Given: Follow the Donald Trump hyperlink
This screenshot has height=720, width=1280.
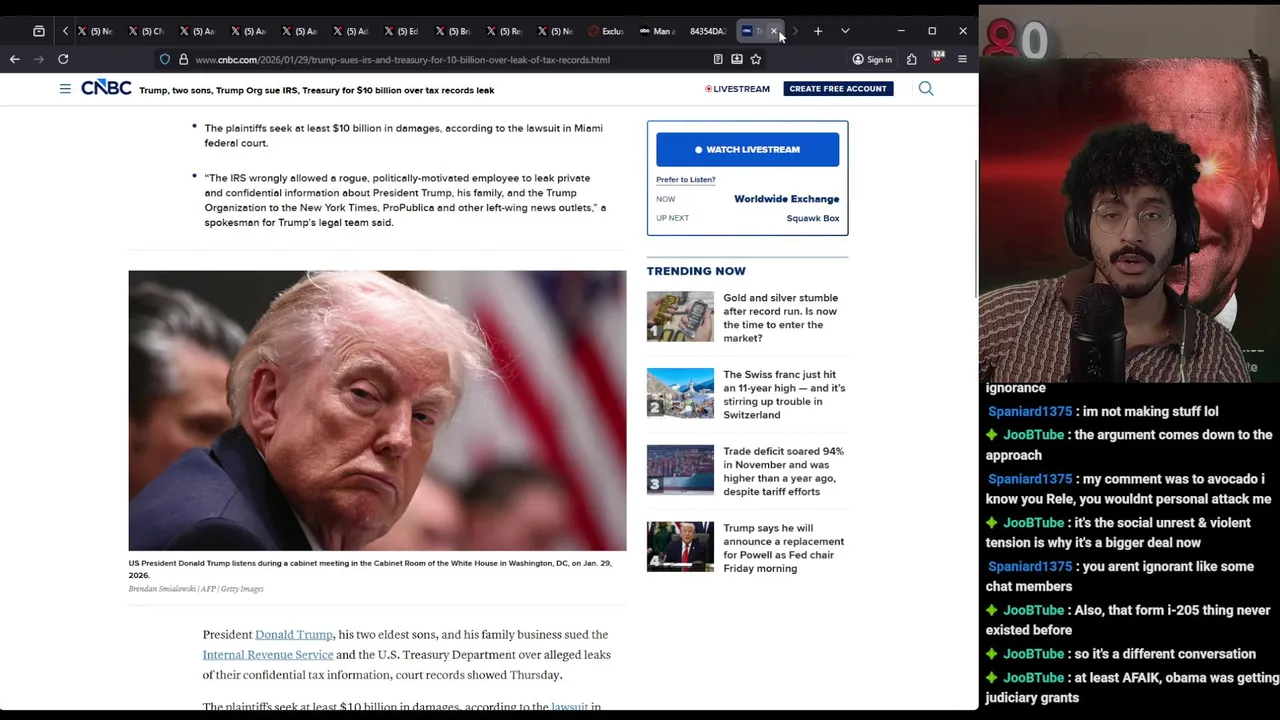Looking at the screenshot, I should pos(294,634).
